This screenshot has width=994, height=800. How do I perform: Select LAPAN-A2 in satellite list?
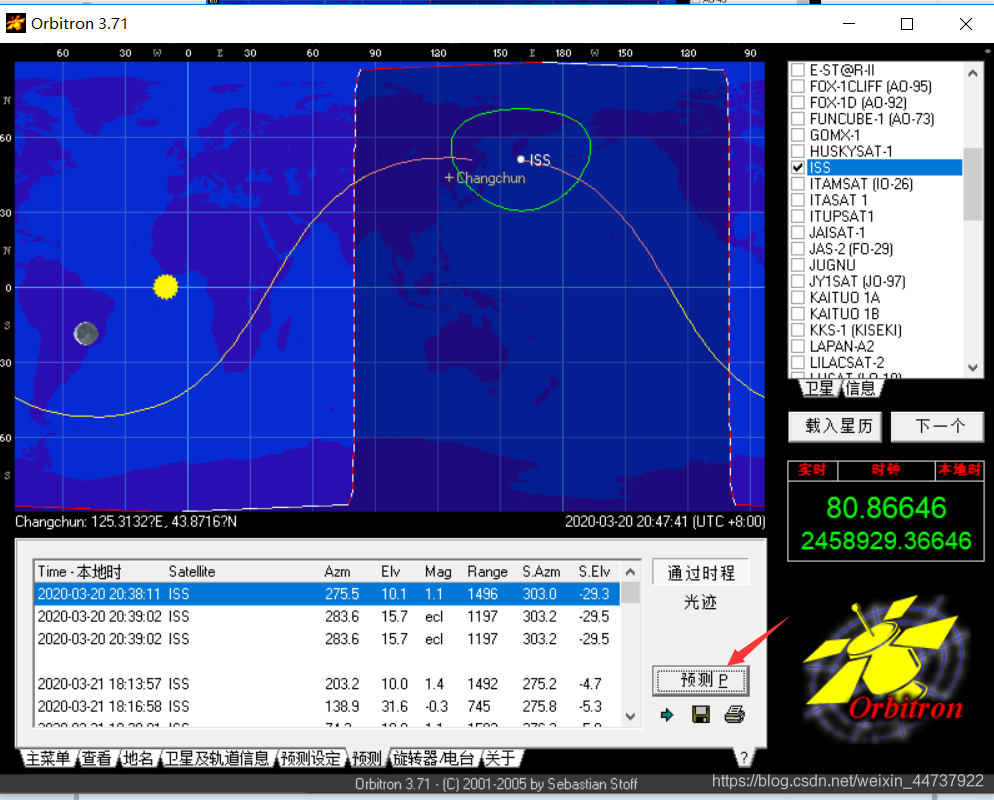[841, 346]
